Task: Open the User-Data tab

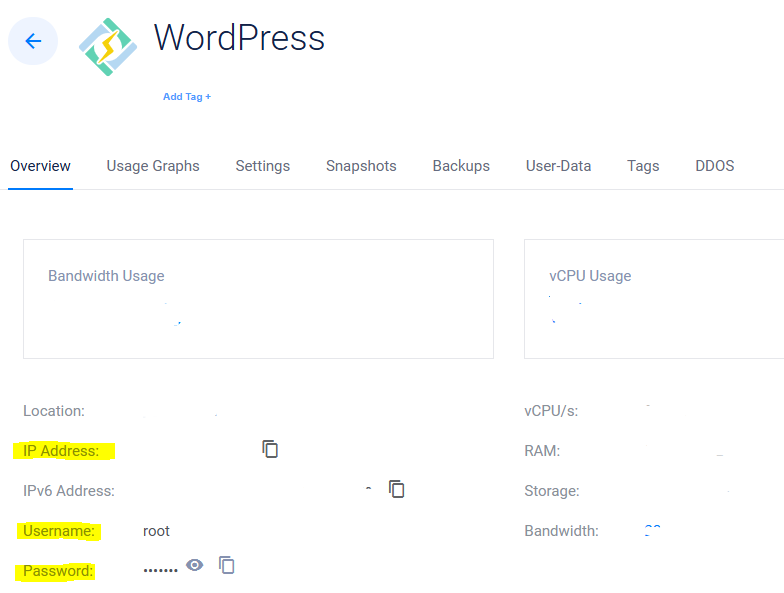Action: click(x=558, y=166)
